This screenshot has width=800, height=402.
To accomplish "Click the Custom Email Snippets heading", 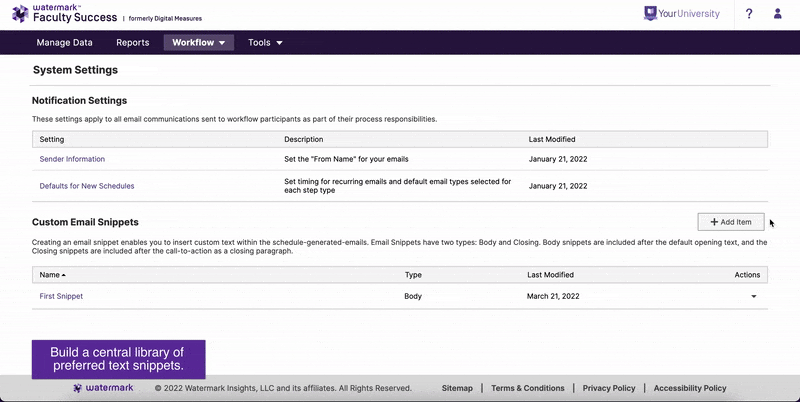I will (85, 222).
